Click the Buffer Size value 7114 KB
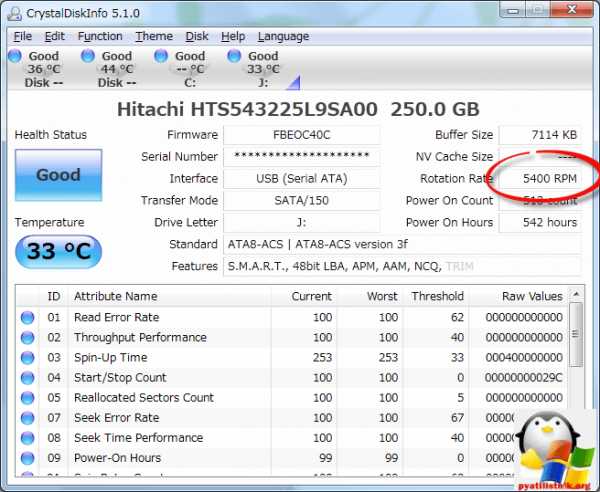 tap(540, 135)
